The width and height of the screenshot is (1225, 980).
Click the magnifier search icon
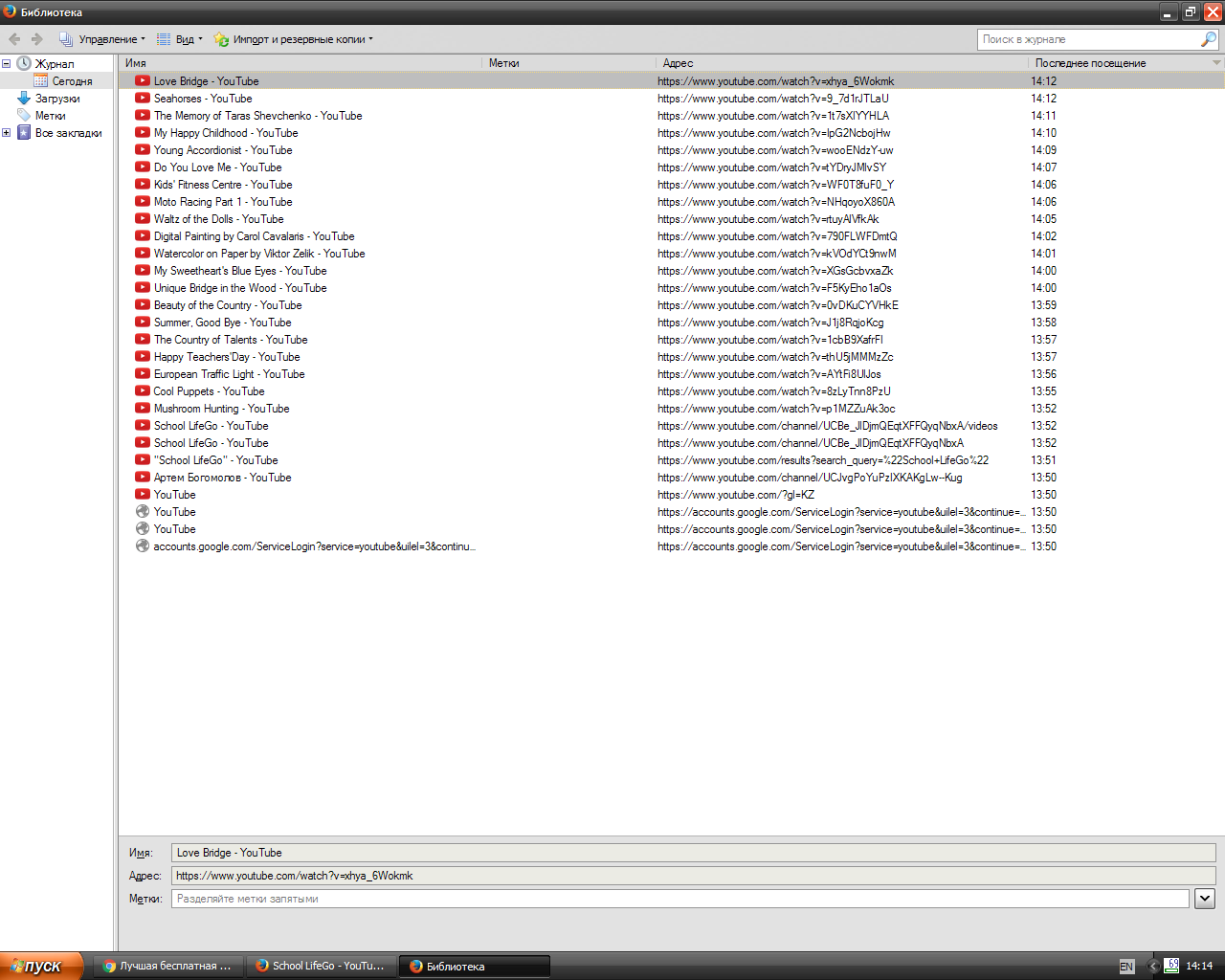tap(1209, 39)
